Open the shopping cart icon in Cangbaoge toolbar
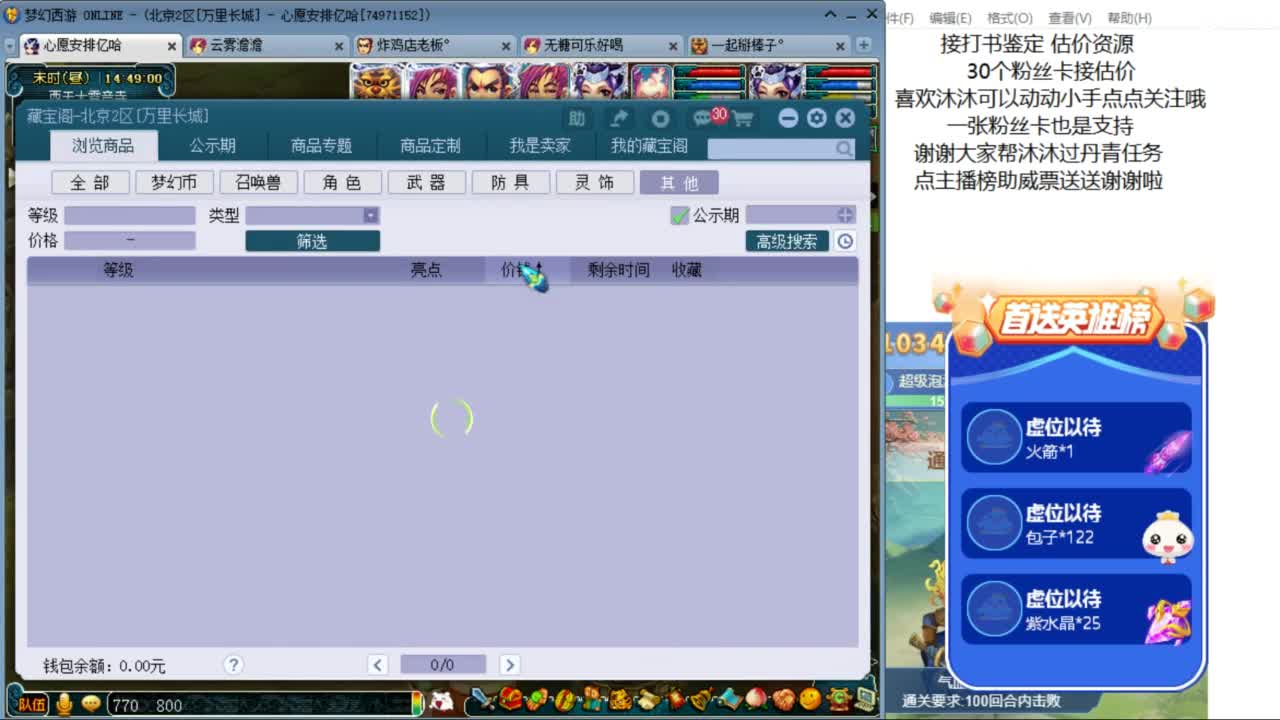The image size is (1280, 720). coord(744,117)
